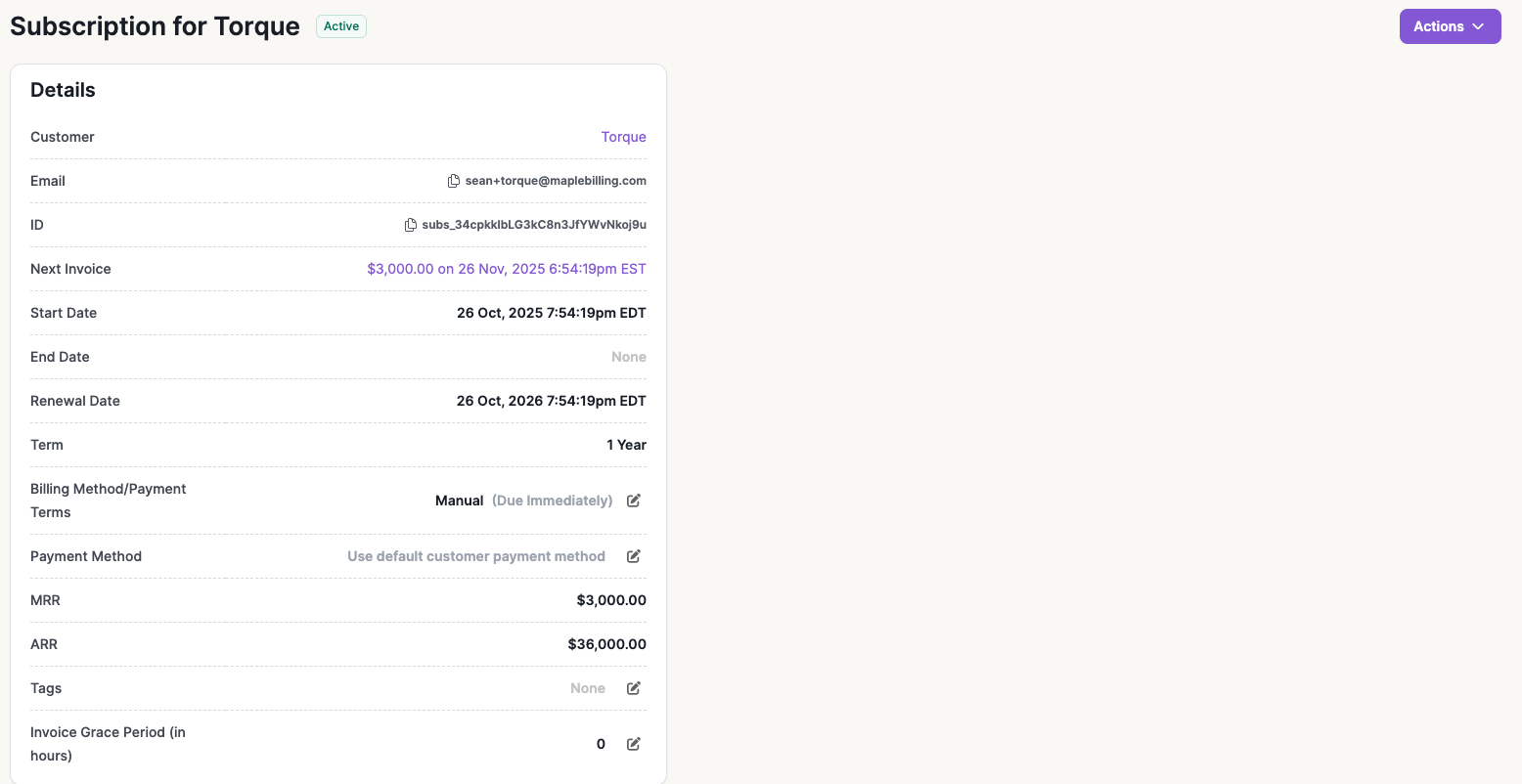The image size is (1522, 784).
Task: Click the subs_ subscription ID text
Action: [x=534, y=225]
